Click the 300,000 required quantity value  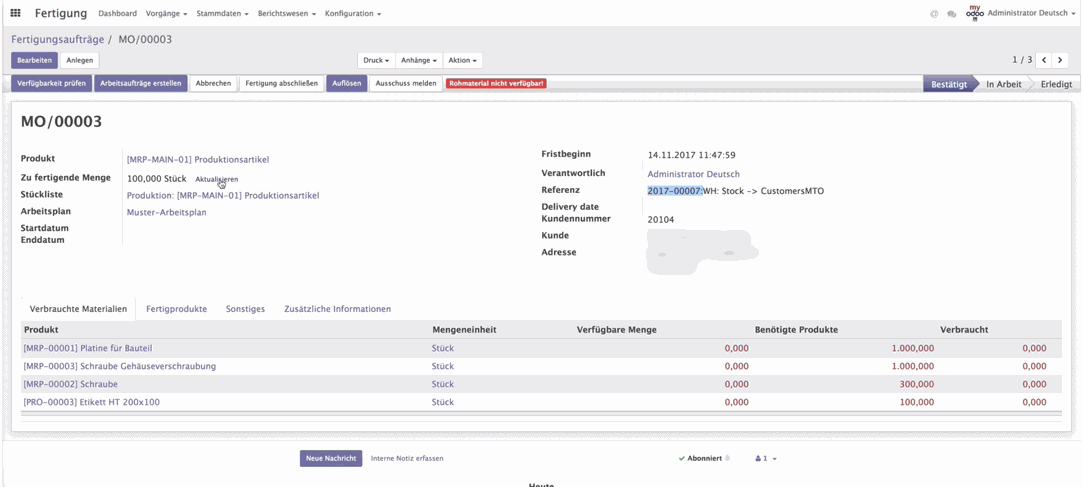(918, 384)
